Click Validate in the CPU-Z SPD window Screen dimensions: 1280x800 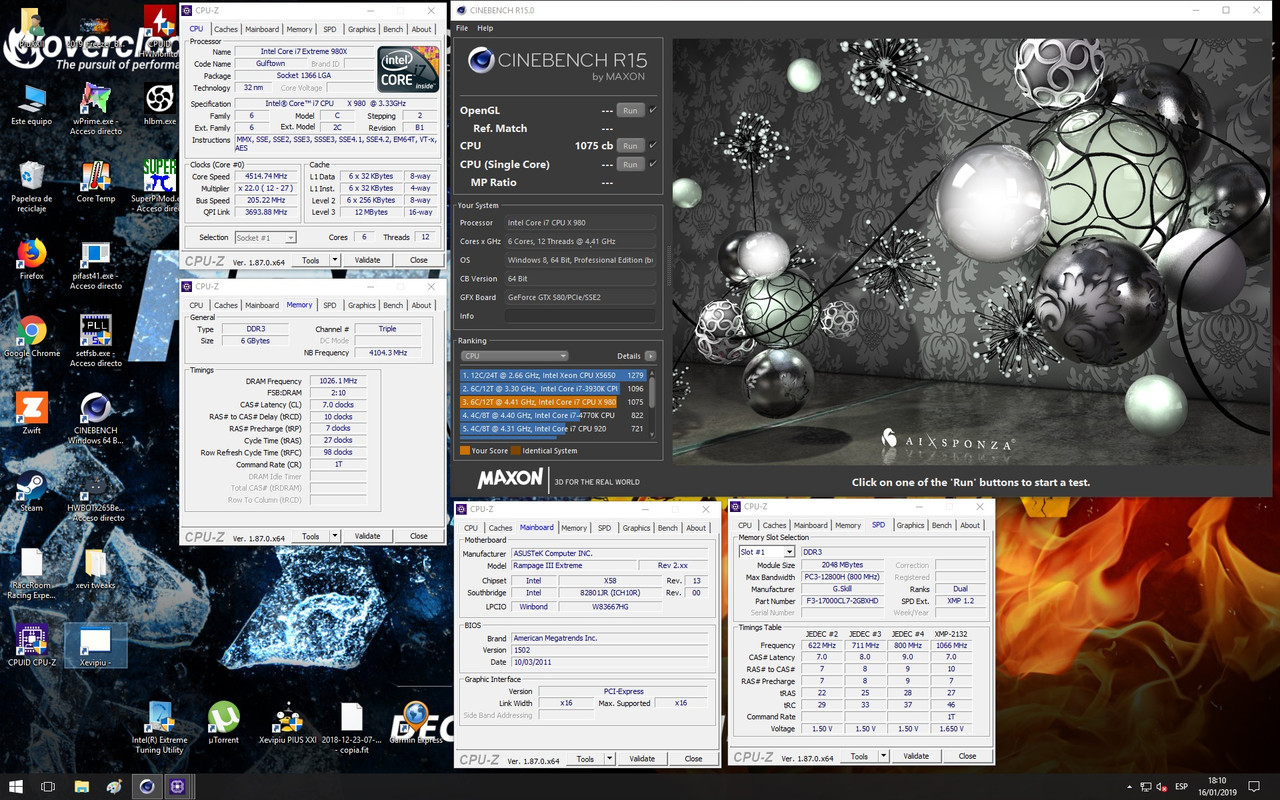click(916, 756)
